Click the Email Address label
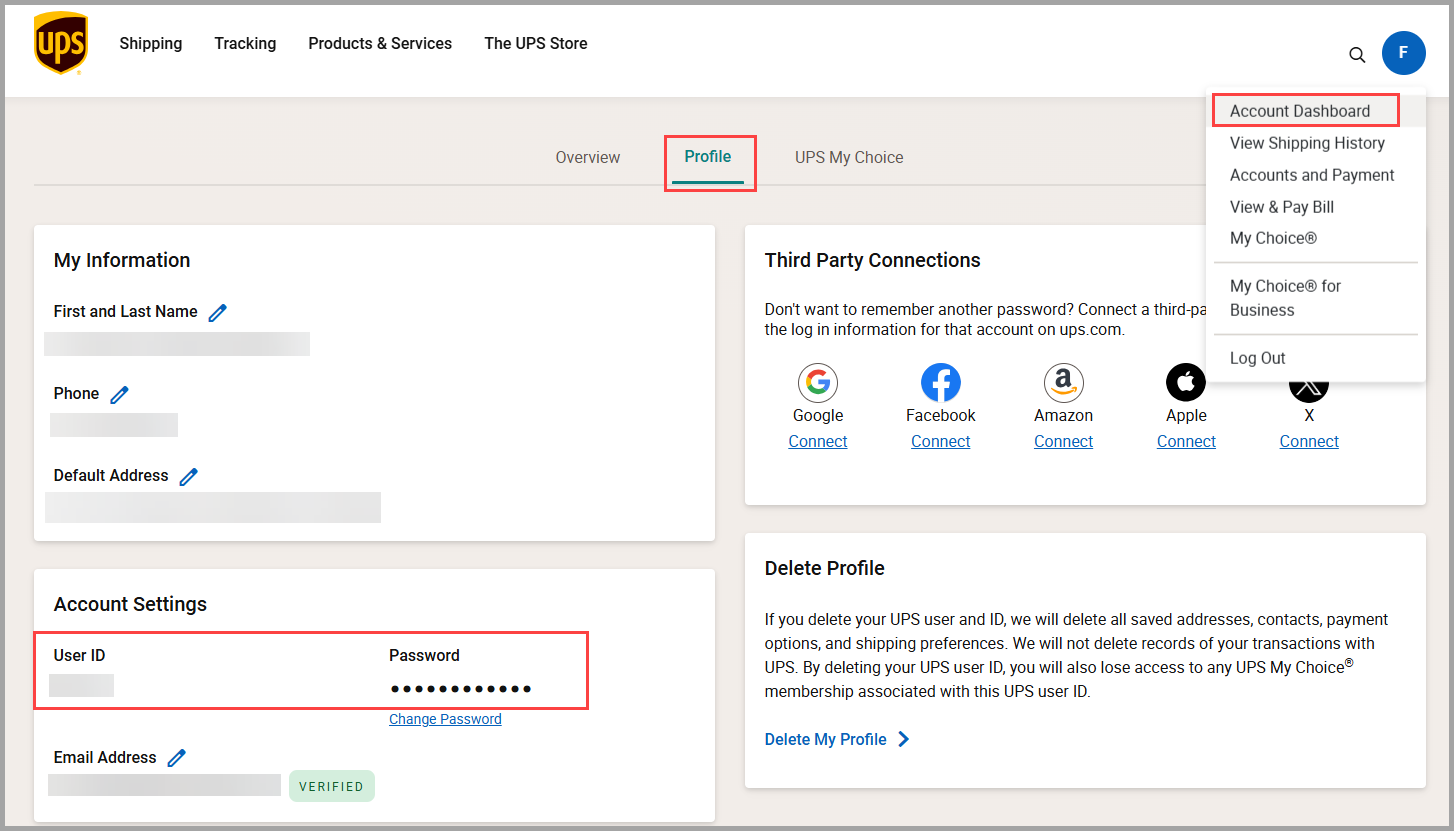 (x=105, y=758)
